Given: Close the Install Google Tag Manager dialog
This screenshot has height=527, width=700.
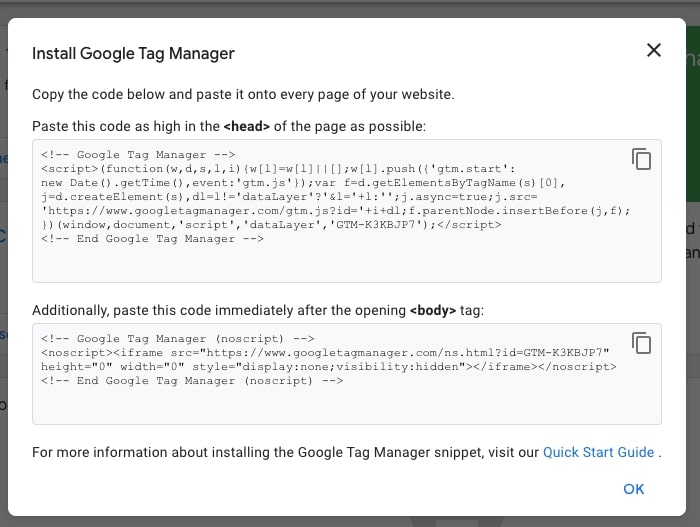Looking at the screenshot, I should click(x=654, y=50).
